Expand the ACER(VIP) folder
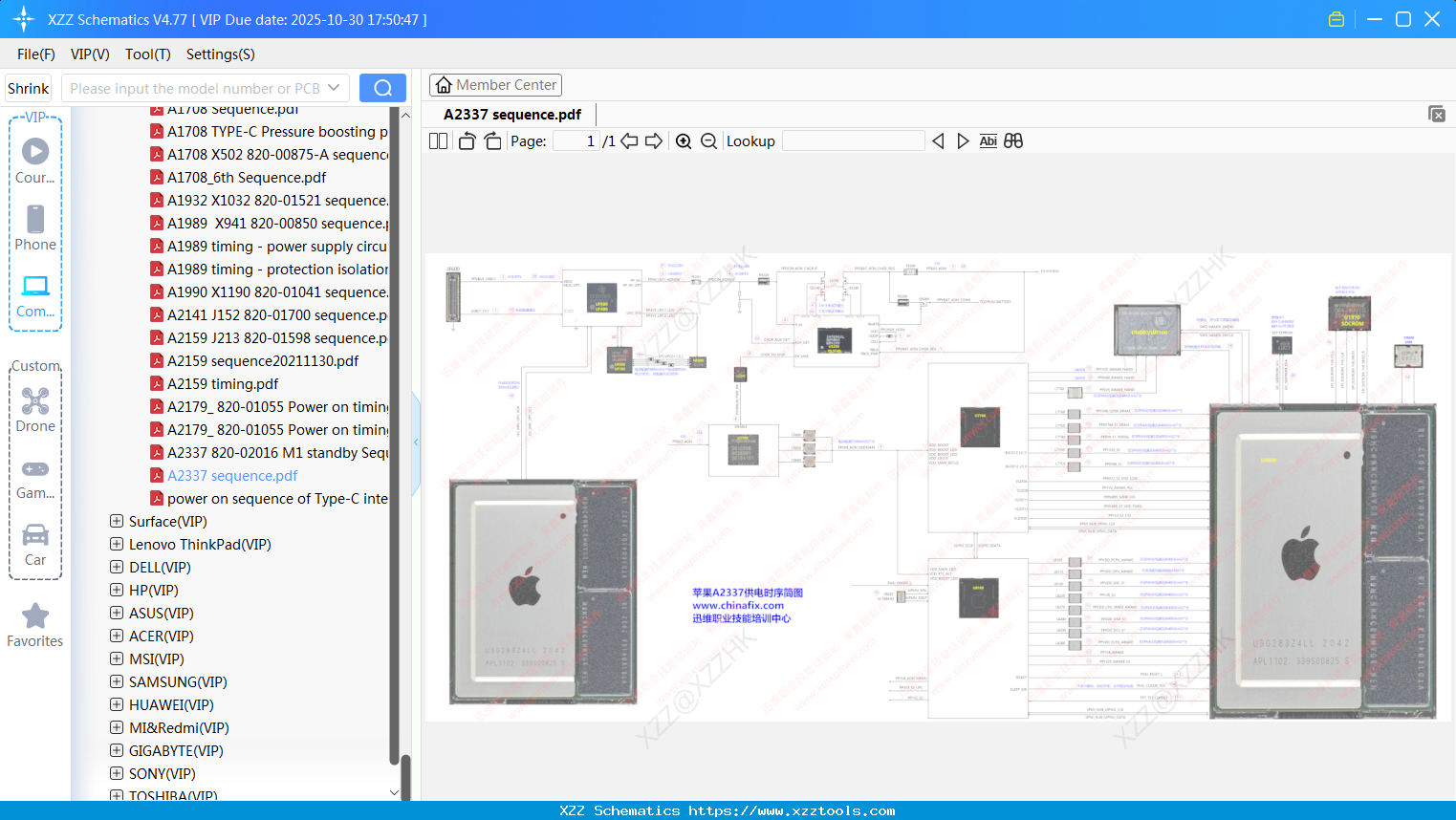Image resolution: width=1456 pixels, height=820 pixels. click(117, 636)
